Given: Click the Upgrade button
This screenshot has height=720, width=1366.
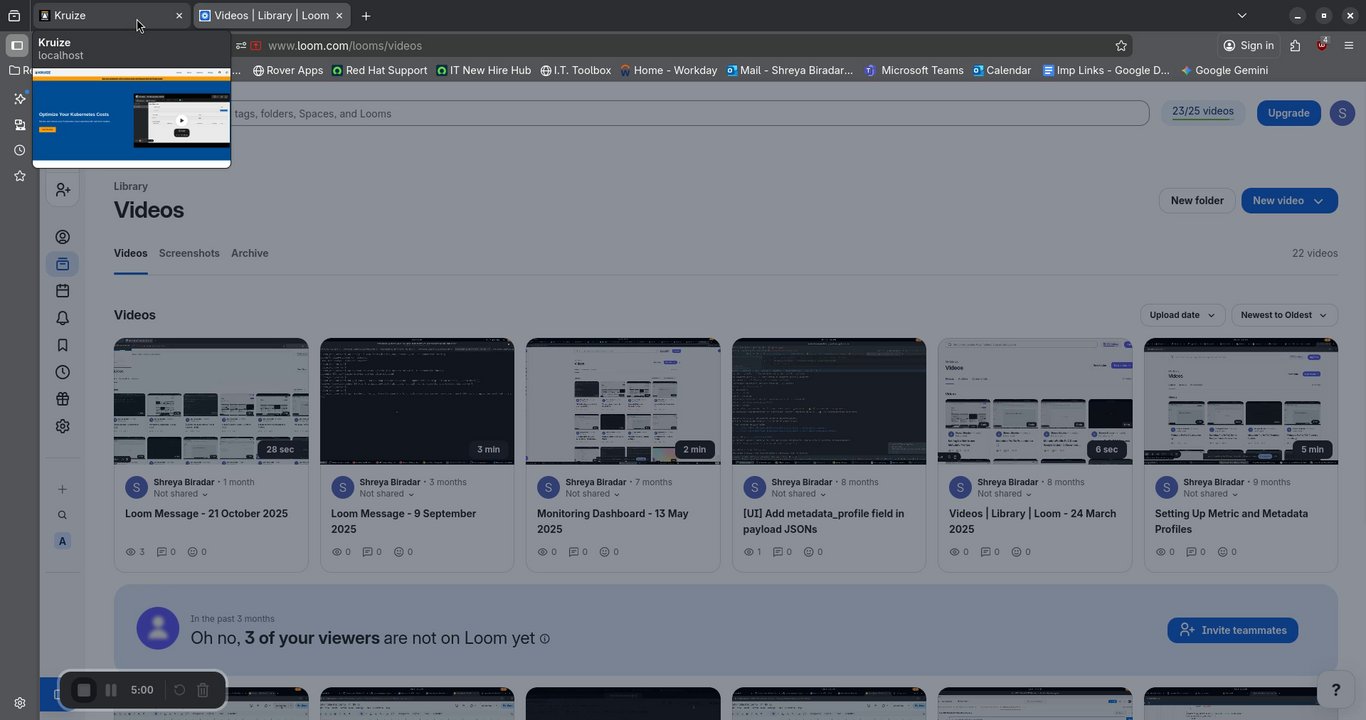Looking at the screenshot, I should click(1289, 113).
